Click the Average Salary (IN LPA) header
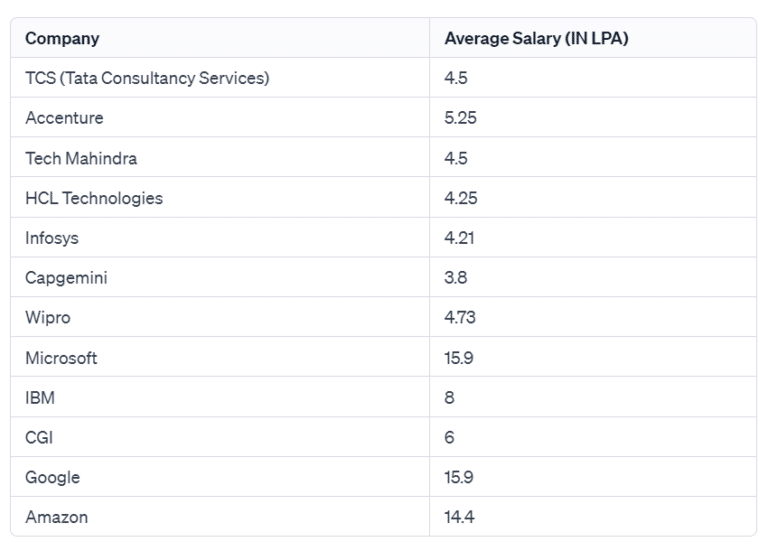Screen dimensions: 768x551 pos(536,39)
